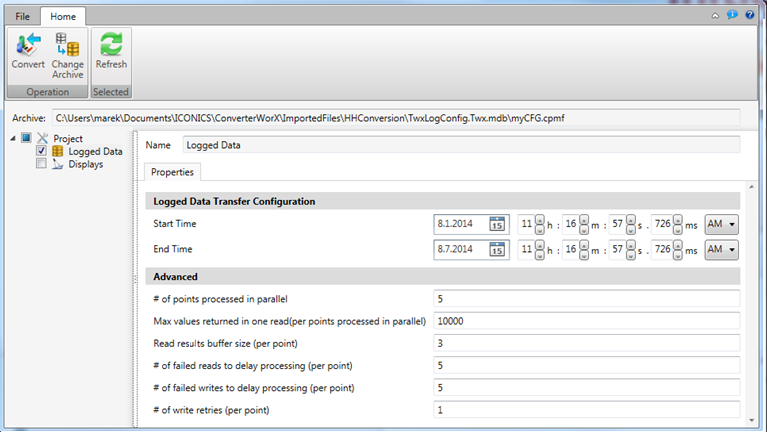The width and height of the screenshot is (767, 432).
Task: Select Logged Data in the project tree
Action: pos(95,151)
